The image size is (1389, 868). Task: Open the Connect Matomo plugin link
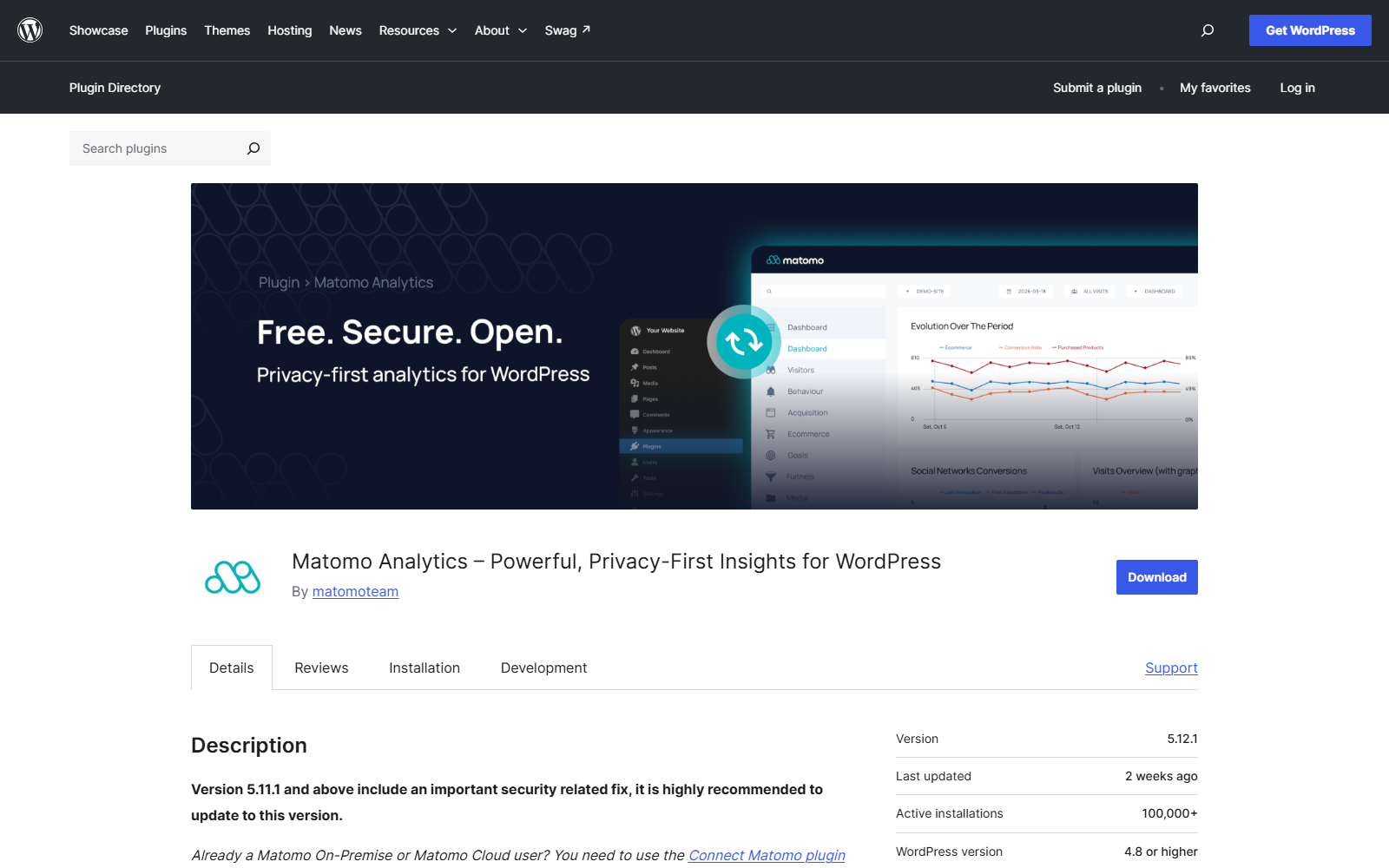click(767, 855)
